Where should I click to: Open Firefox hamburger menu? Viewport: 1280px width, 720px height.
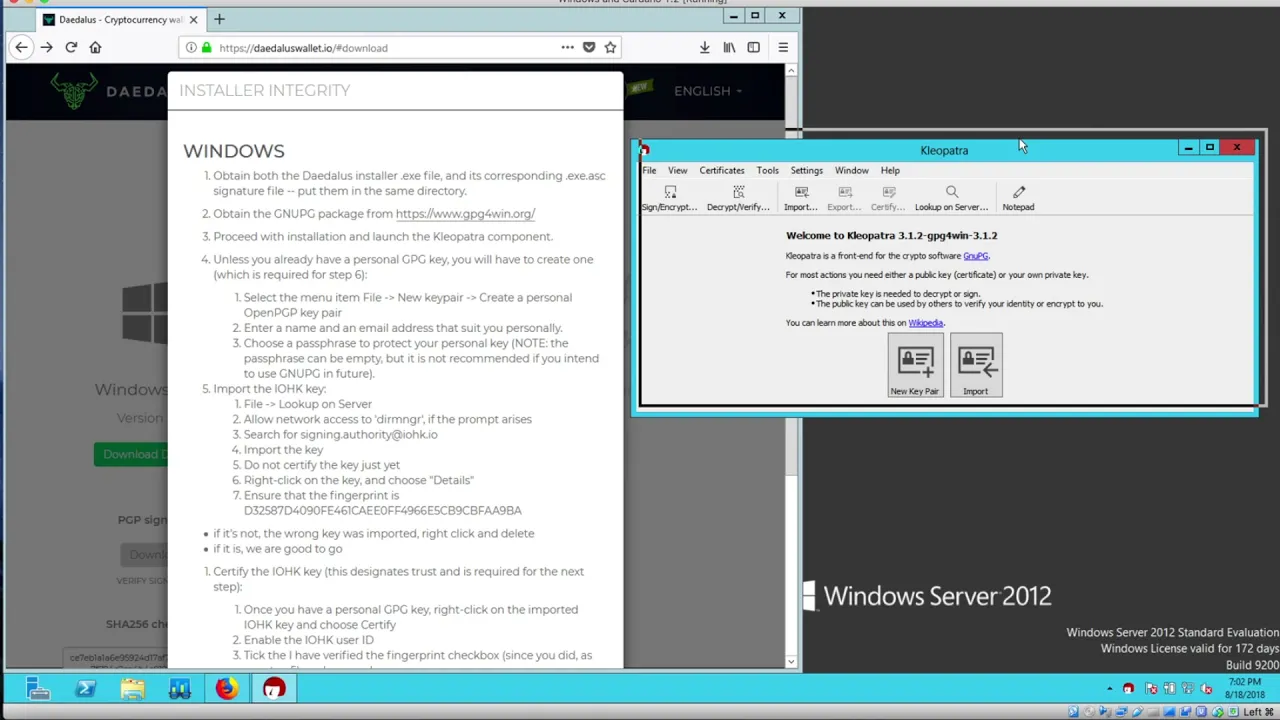coord(783,47)
